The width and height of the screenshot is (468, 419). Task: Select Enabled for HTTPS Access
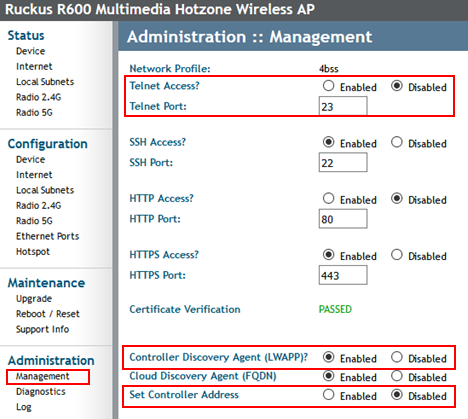328,255
